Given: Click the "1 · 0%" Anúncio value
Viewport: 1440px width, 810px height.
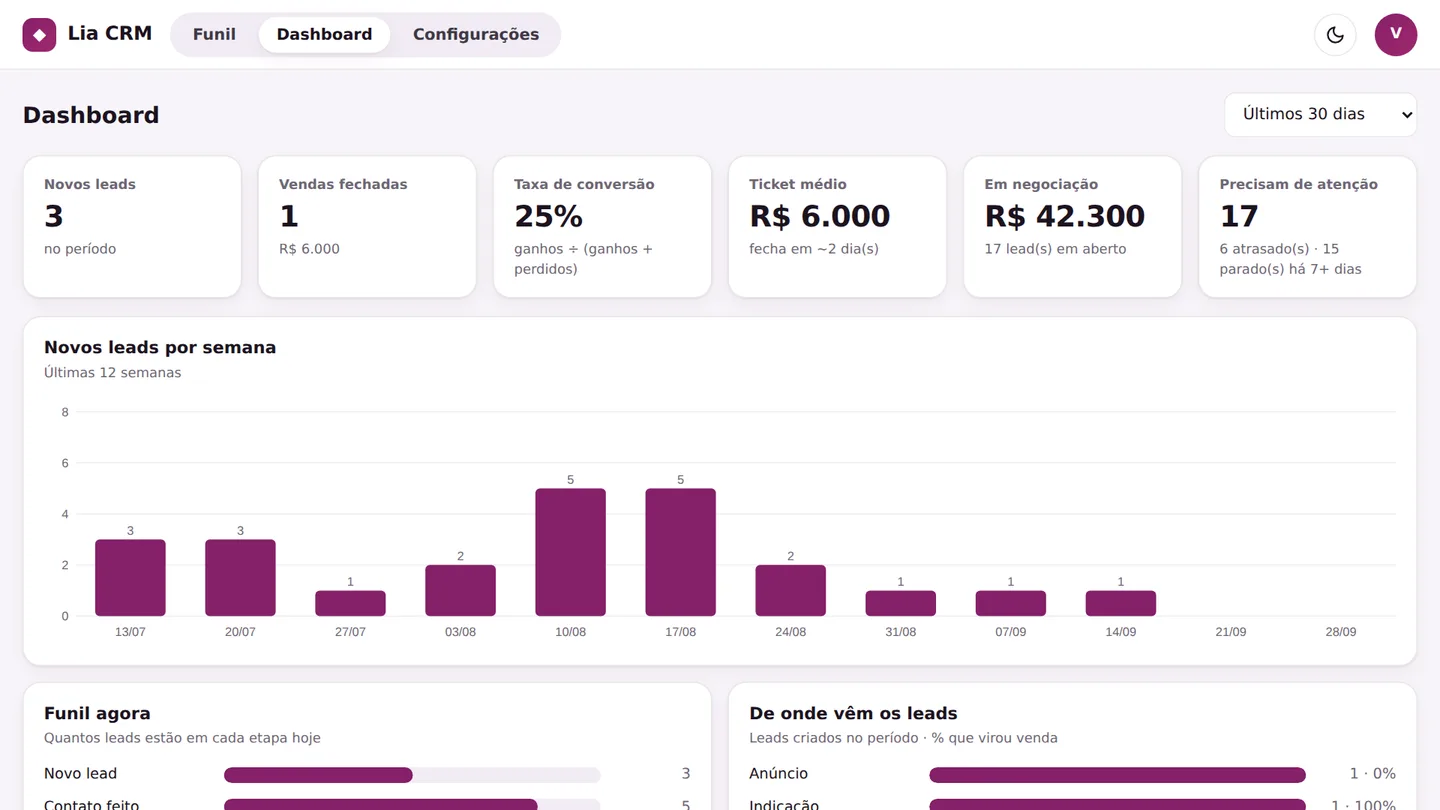Looking at the screenshot, I should coord(1372,774).
